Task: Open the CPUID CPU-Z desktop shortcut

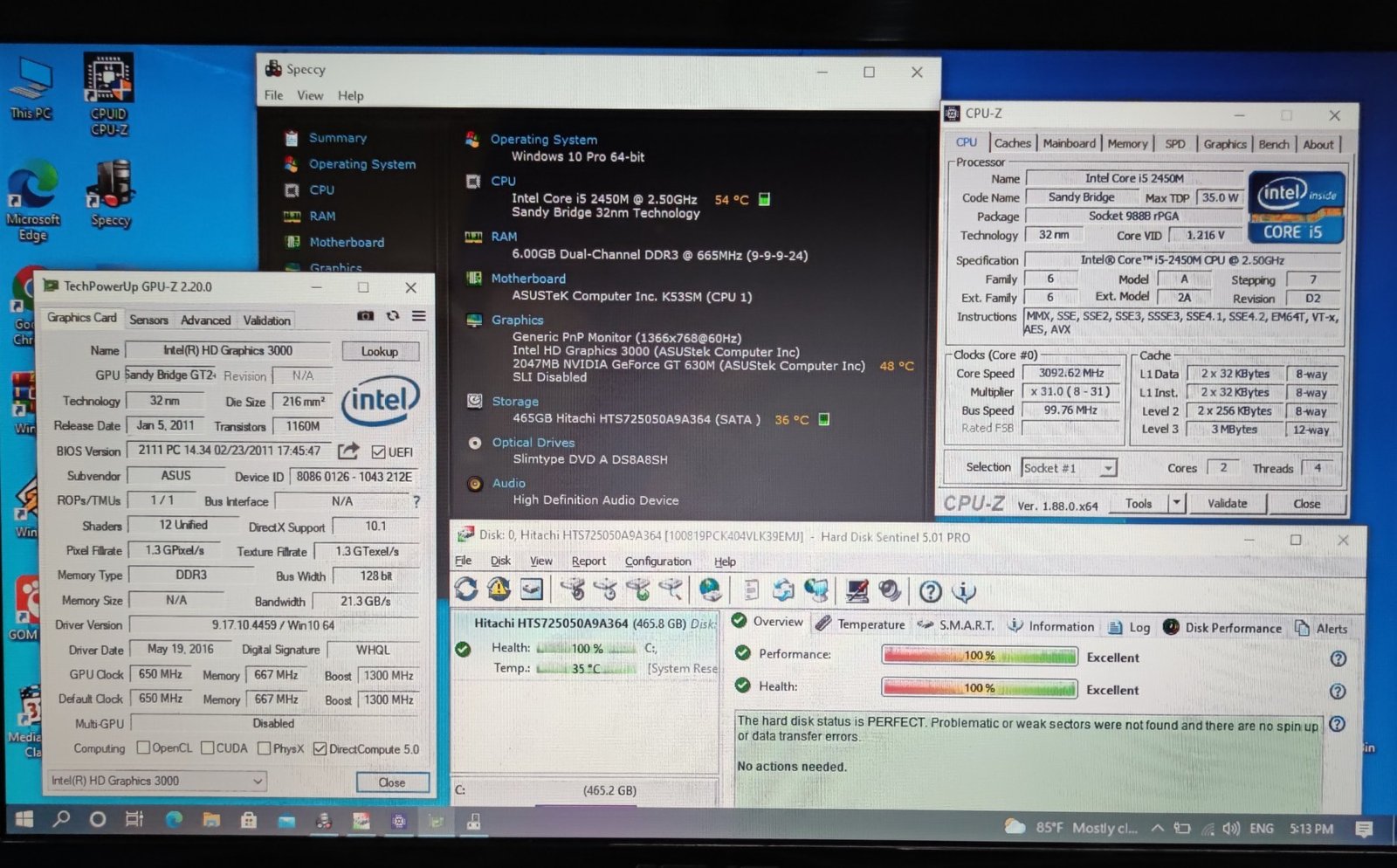Action: pos(109,94)
